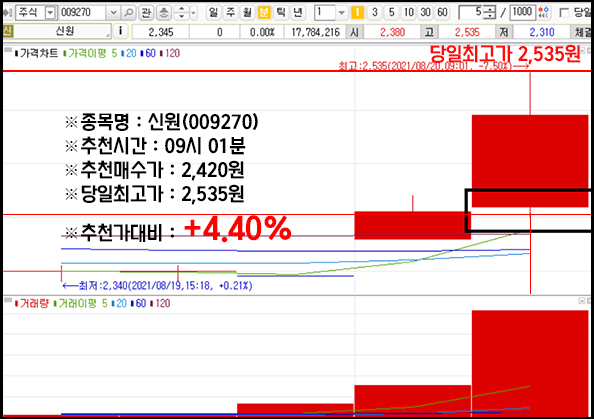The image size is (594, 419).
Task: Select the 60 minute interval button
Action: [442, 13]
